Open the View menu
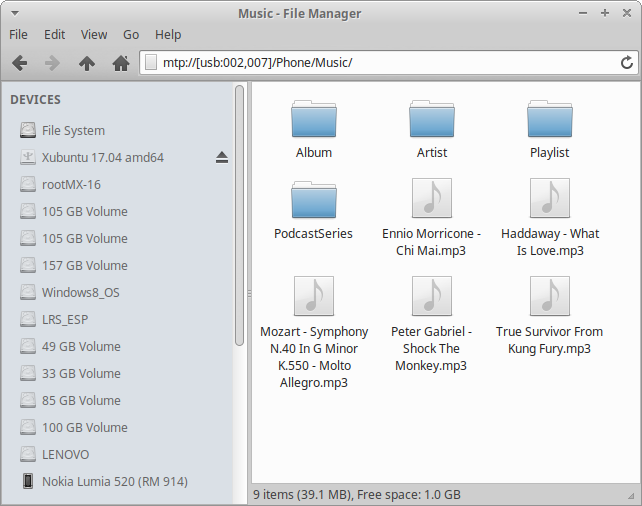Screen dimensions: 642x506 click(94, 34)
